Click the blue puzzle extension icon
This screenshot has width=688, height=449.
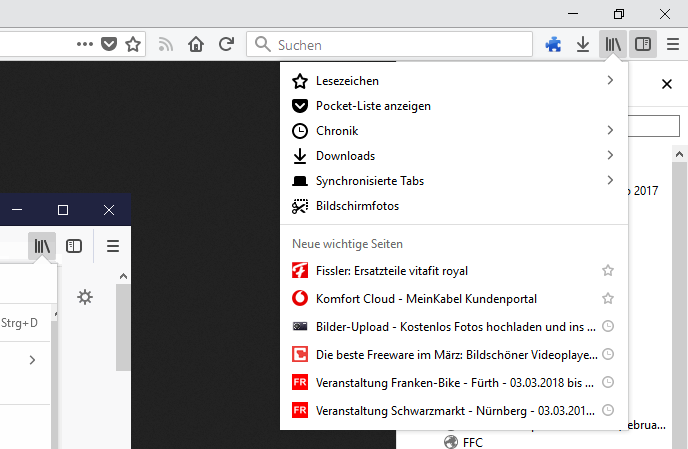tap(553, 44)
